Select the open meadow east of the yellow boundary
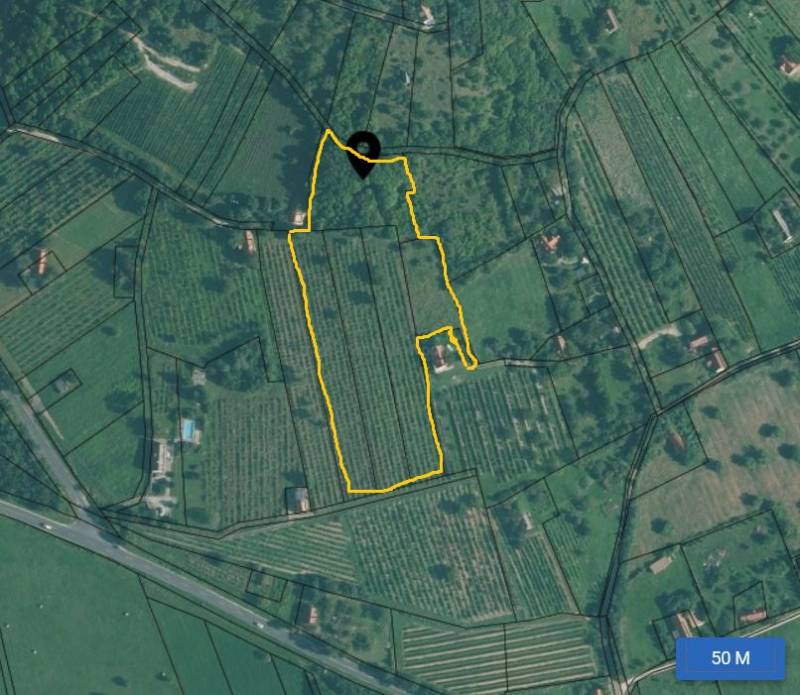This screenshot has height=695, width=800. (x=503, y=306)
